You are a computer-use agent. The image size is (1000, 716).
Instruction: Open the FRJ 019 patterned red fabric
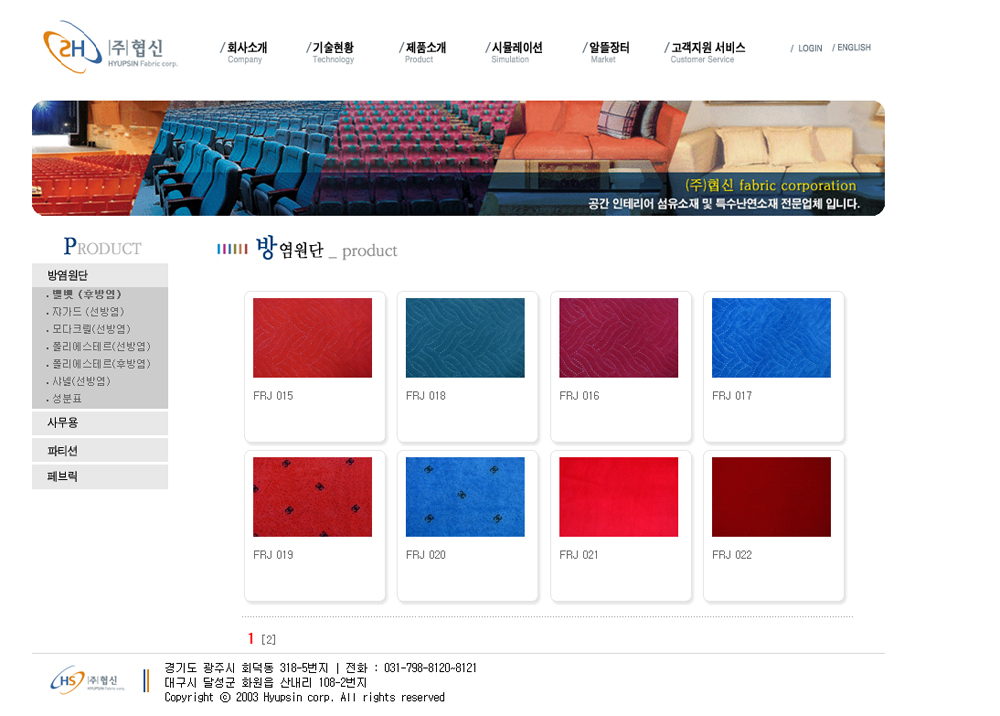[312, 497]
